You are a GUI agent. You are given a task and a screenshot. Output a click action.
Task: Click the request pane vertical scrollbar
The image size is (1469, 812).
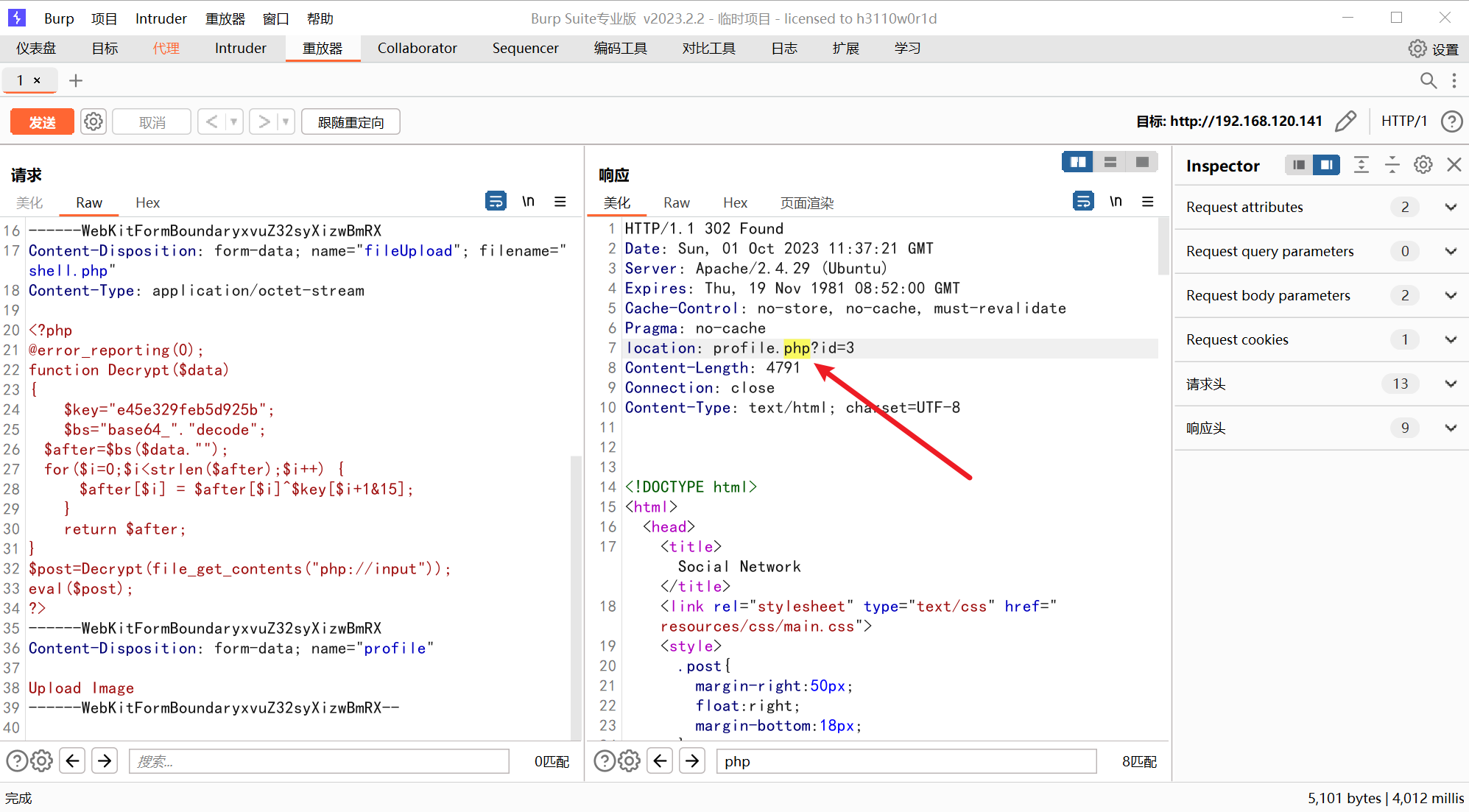pyautogui.click(x=576, y=597)
